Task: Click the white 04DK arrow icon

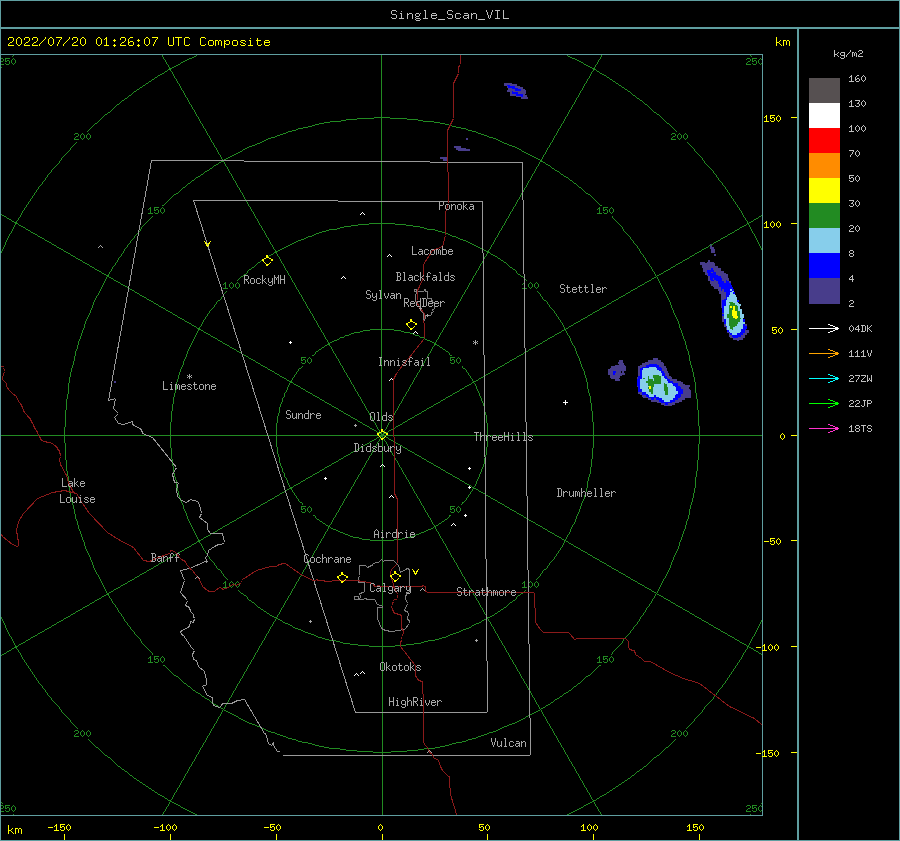Action: (824, 328)
